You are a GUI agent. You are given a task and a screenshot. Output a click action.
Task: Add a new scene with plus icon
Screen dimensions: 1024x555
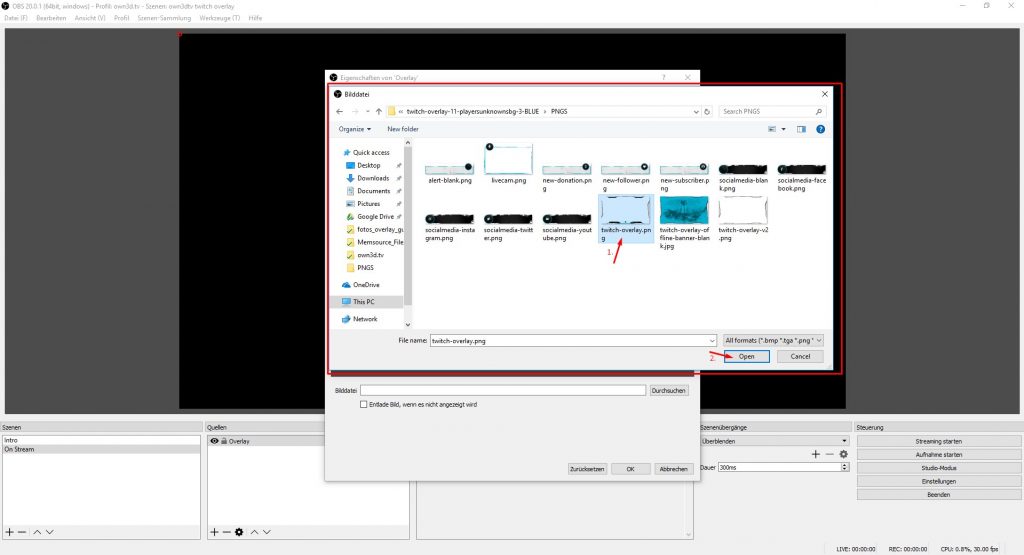click(10, 532)
